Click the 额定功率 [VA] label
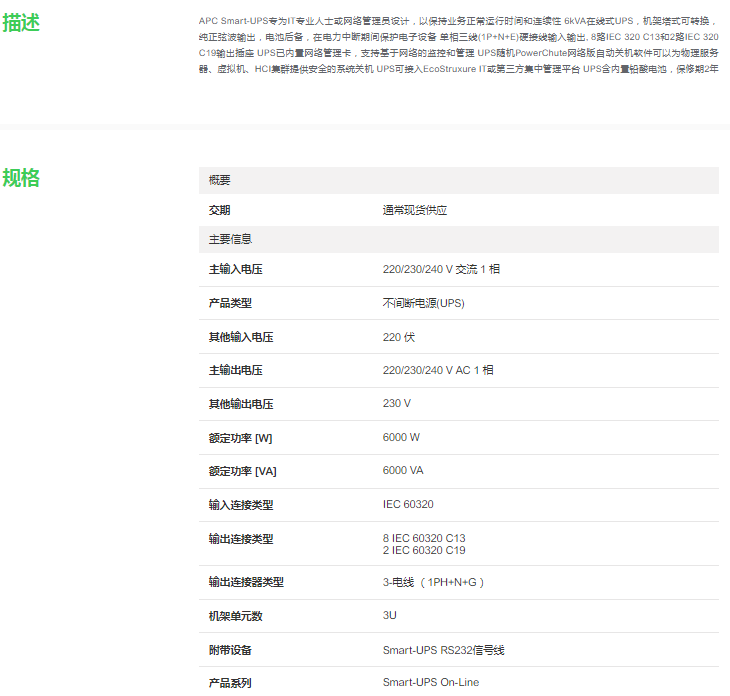Screen dimensions: 730x696 pos(242,471)
